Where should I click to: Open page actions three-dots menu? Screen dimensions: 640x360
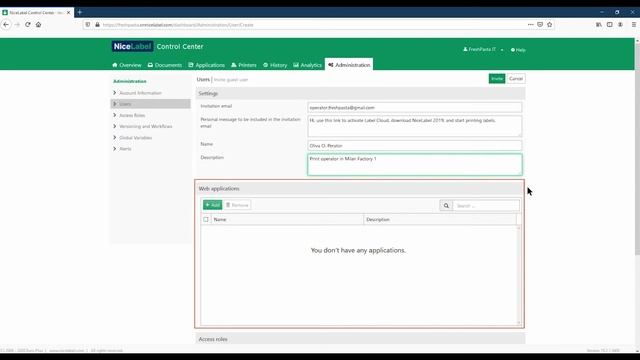click(x=530, y=24)
